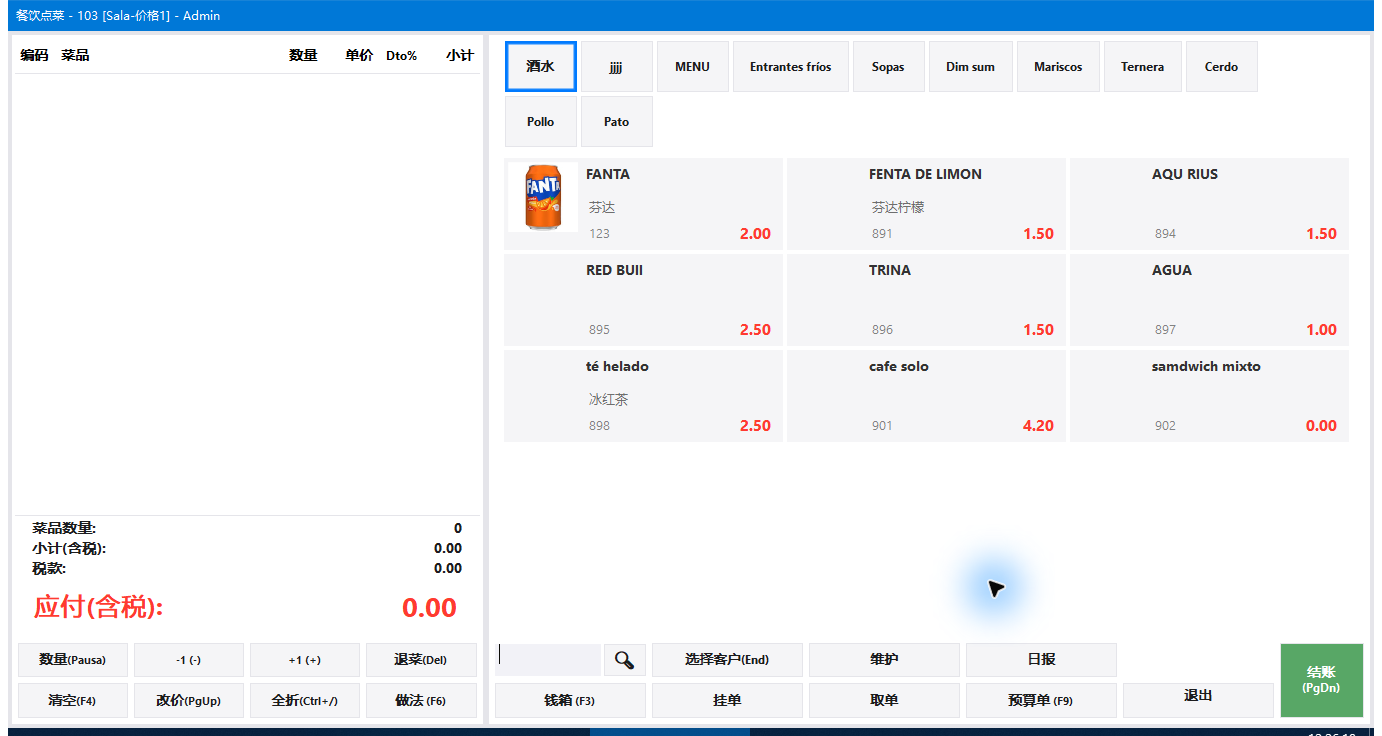Click the green 结账 (PgDn) checkout button

[1321, 680]
